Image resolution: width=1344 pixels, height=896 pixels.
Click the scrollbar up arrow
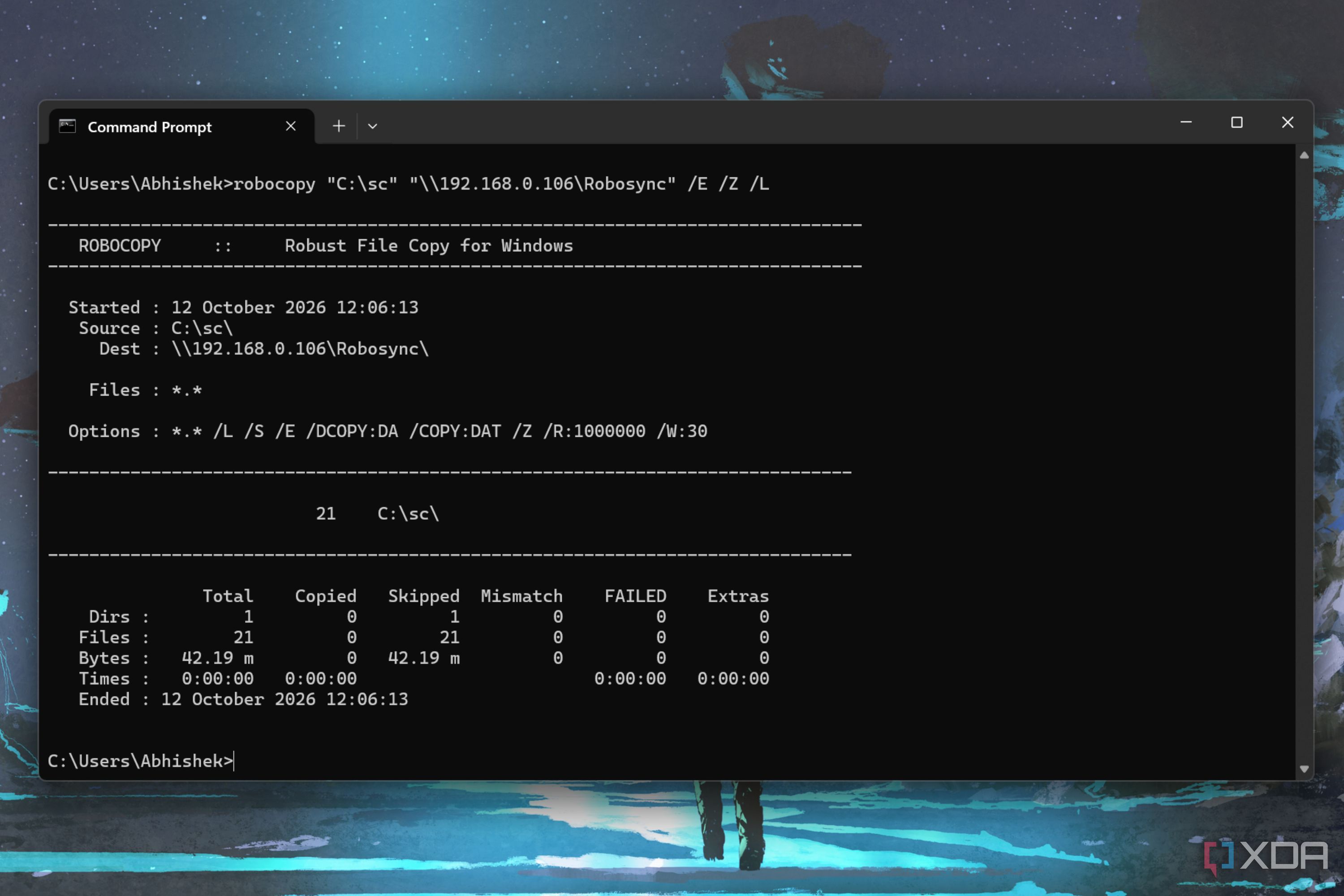point(1304,155)
